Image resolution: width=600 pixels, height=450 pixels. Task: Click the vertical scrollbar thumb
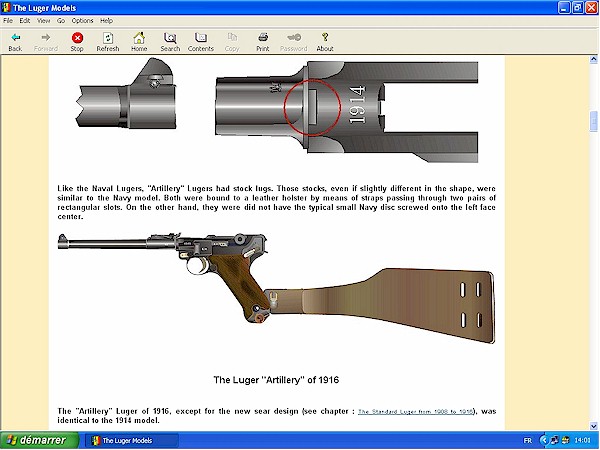point(593,121)
